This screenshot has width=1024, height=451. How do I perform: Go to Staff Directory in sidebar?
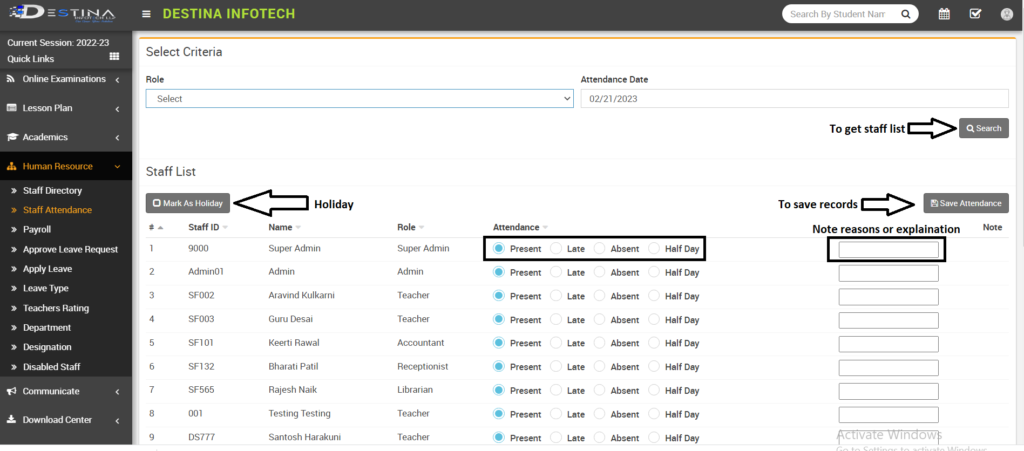coord(52,190)
